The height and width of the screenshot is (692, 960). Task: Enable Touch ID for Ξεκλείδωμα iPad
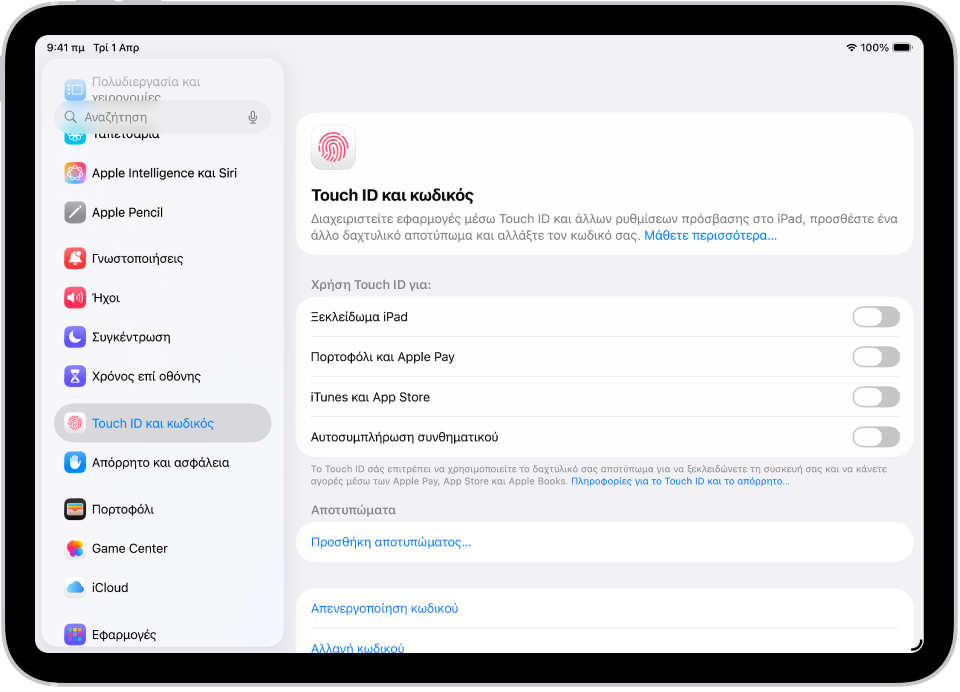(x=876, y=317)
